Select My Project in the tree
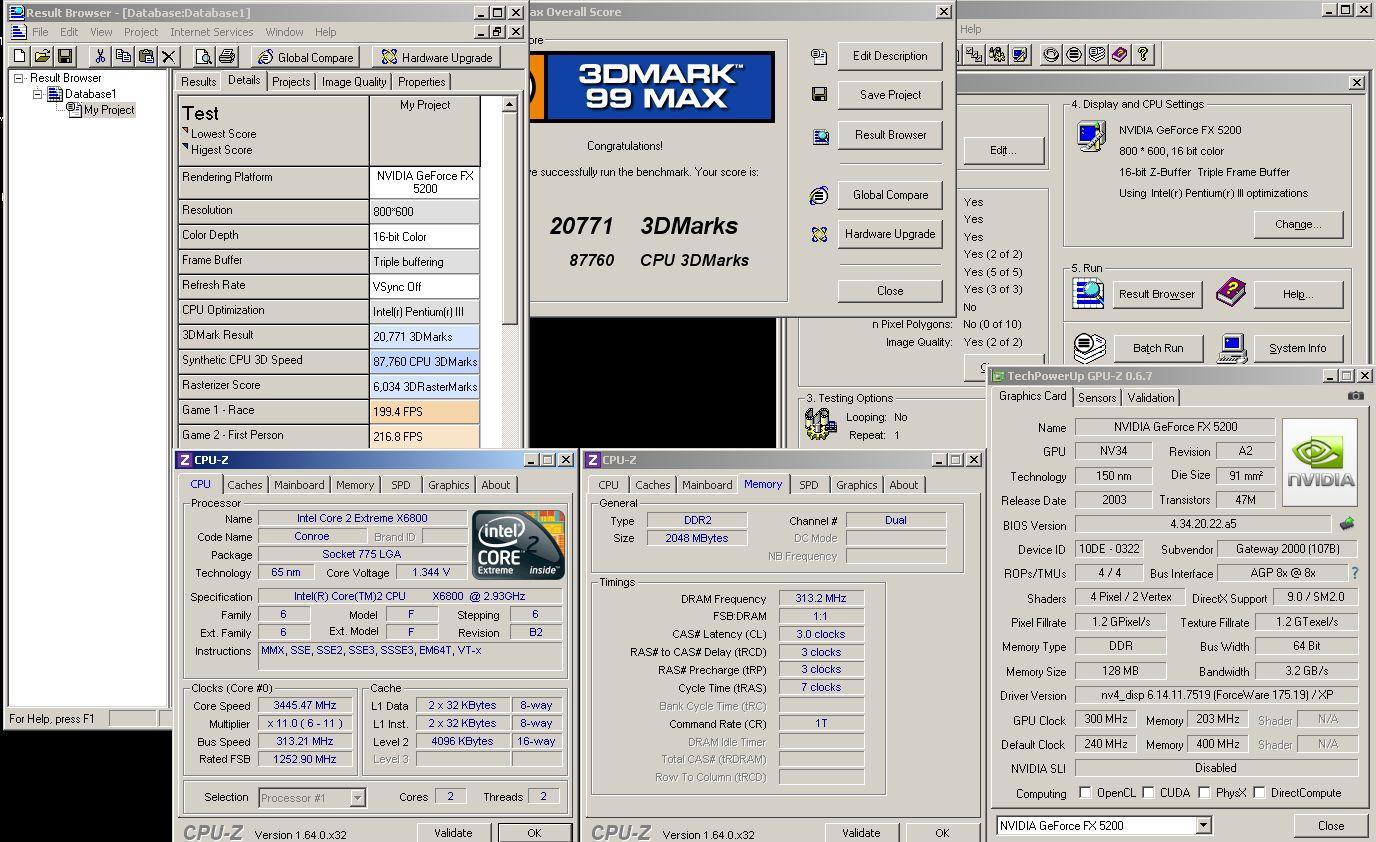Viewport: 1376px width, 842px height. coord(108,110)
